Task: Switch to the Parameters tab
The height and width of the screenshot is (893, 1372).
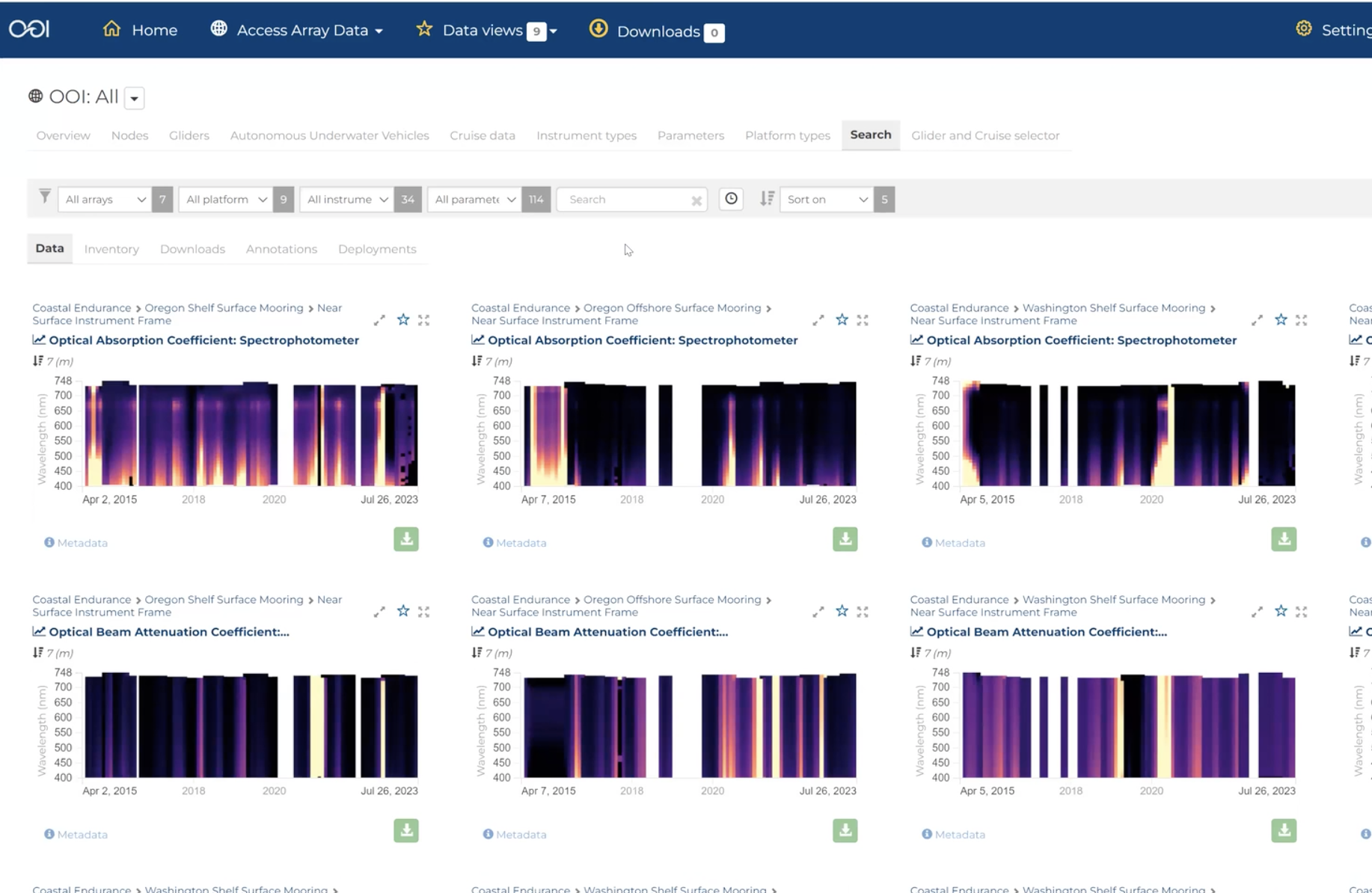Action: pyautogui.click(x=690, y=135)
